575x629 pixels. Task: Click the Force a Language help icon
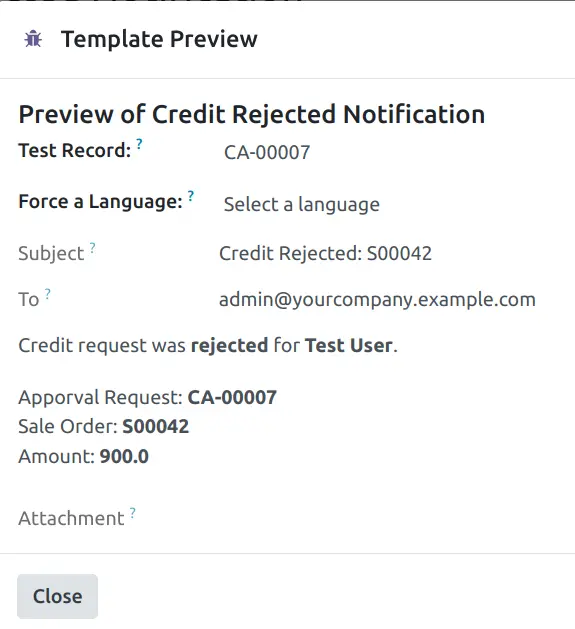191,195
